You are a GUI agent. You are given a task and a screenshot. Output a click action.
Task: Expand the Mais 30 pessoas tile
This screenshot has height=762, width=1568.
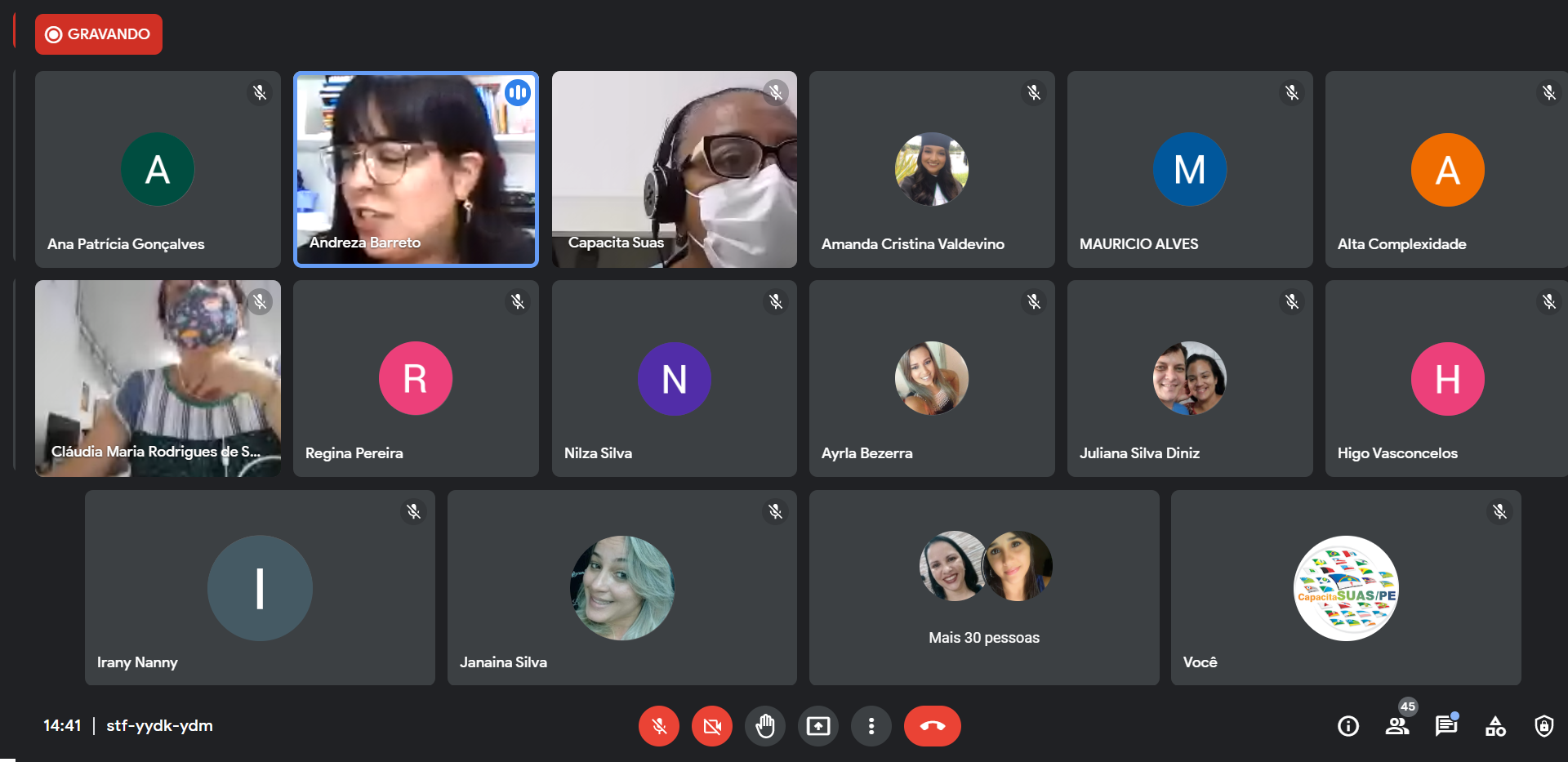(x=984, y=587)
